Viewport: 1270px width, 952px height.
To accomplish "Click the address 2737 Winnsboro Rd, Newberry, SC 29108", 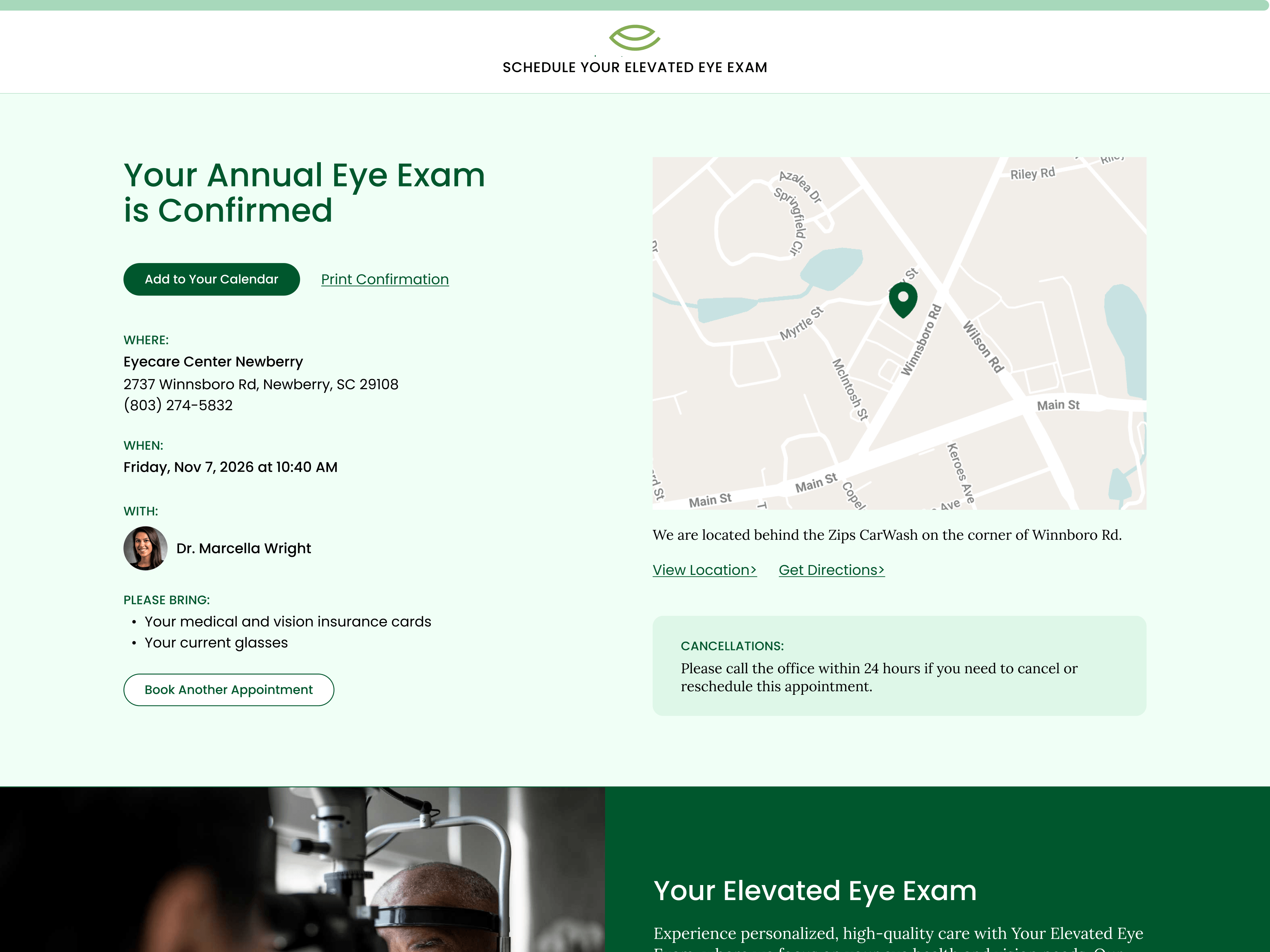I will [261, 384].
